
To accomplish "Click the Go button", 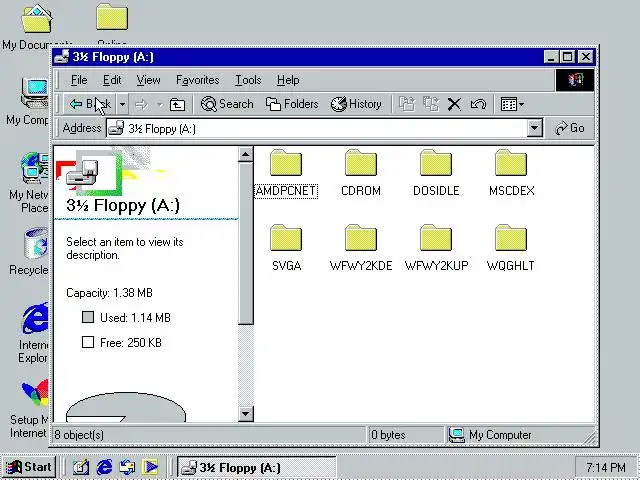I will click(x=570, y=128).
